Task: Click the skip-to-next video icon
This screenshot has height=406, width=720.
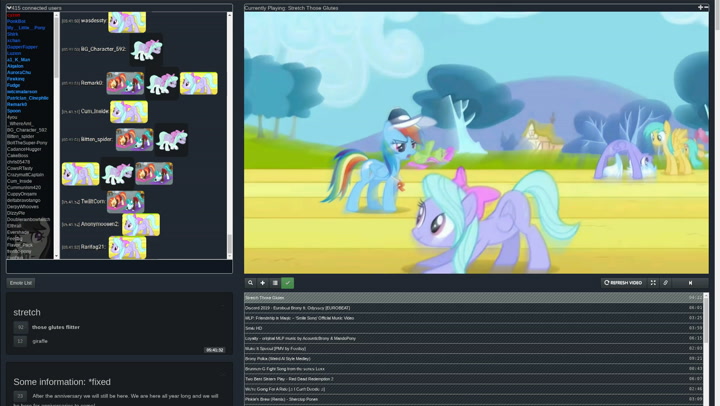Action: point(690,283)
